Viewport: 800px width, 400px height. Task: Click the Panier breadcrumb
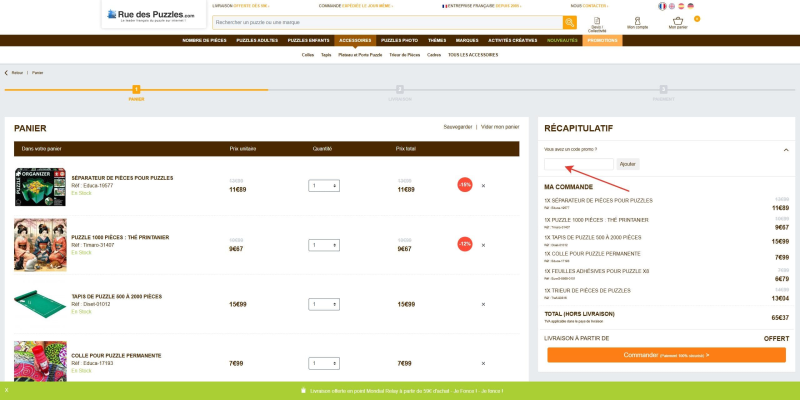coord(38,73)
